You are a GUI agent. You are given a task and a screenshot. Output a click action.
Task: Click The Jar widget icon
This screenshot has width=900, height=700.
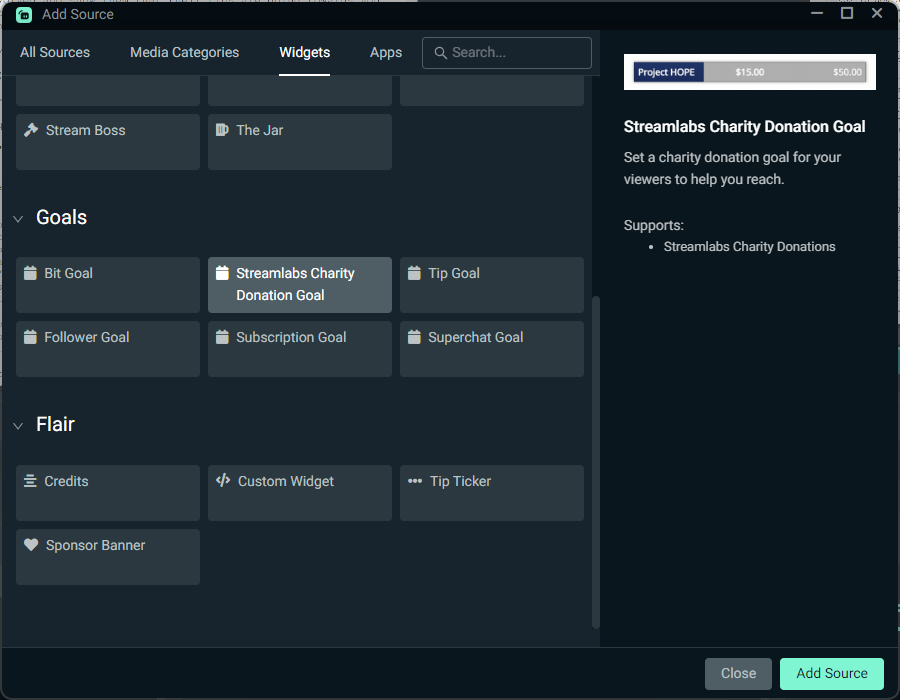(x=222, y=129)
